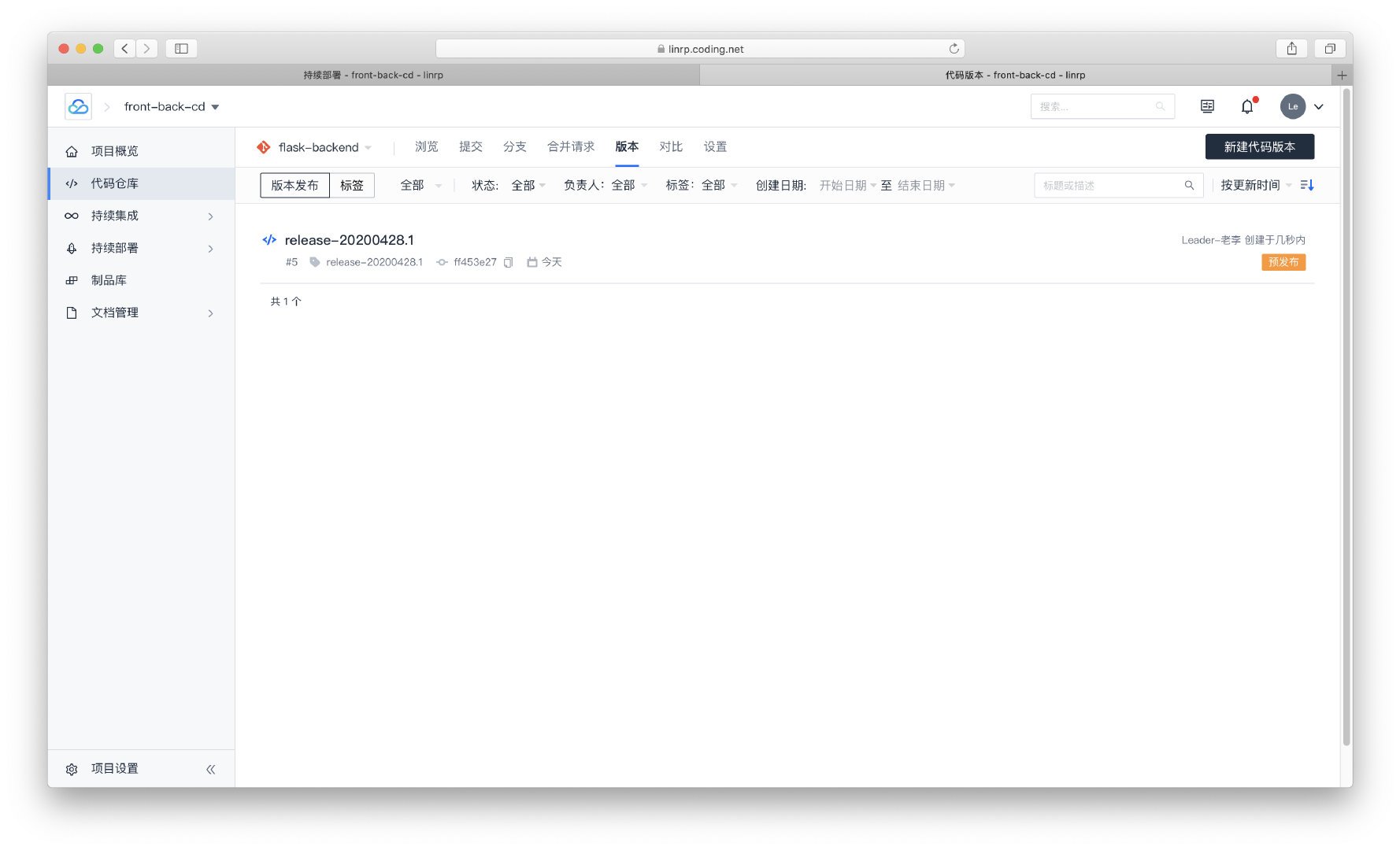
Task: Select the 版本发布 toggle segment
Action: tap(294, 185)
